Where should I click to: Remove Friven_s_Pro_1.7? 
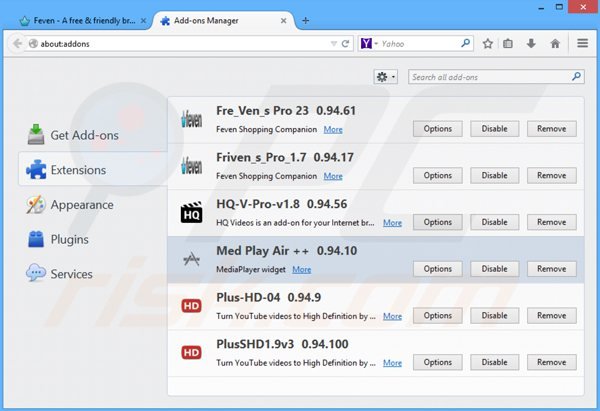click(551, 175)
